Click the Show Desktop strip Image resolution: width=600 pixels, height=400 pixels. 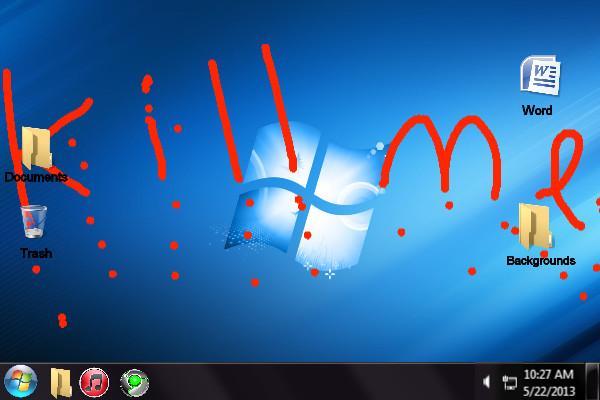[x=593, y=382]
